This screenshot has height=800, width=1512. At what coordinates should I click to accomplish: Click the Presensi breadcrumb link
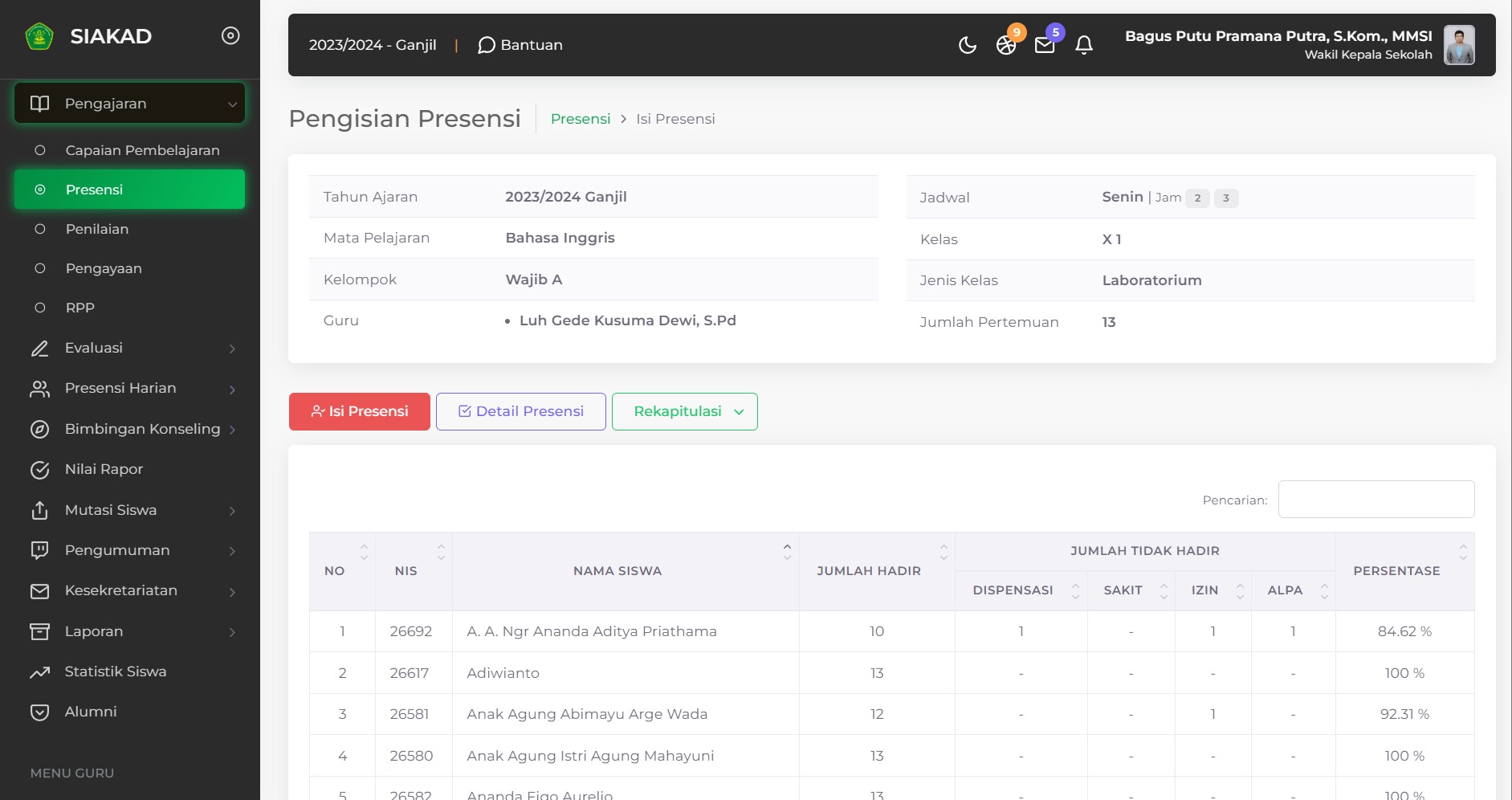tap(581, 119)
